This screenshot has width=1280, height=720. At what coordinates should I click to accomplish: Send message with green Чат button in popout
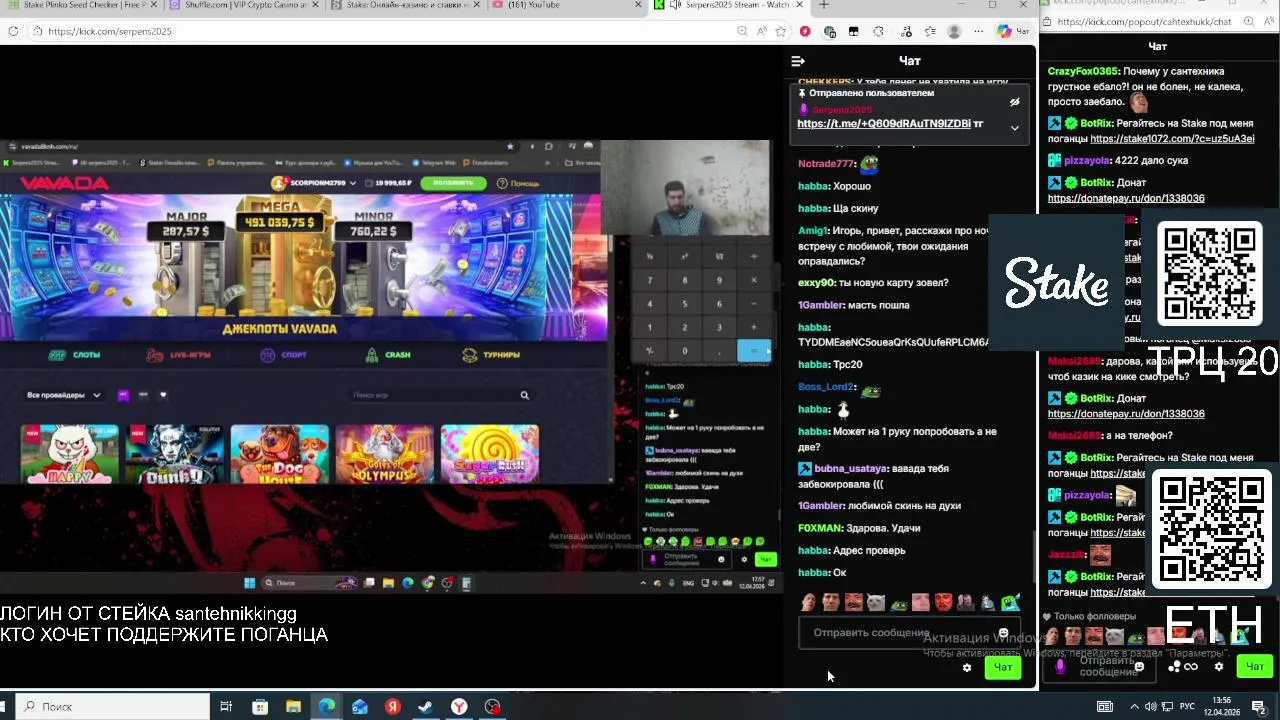point(1254,667)
